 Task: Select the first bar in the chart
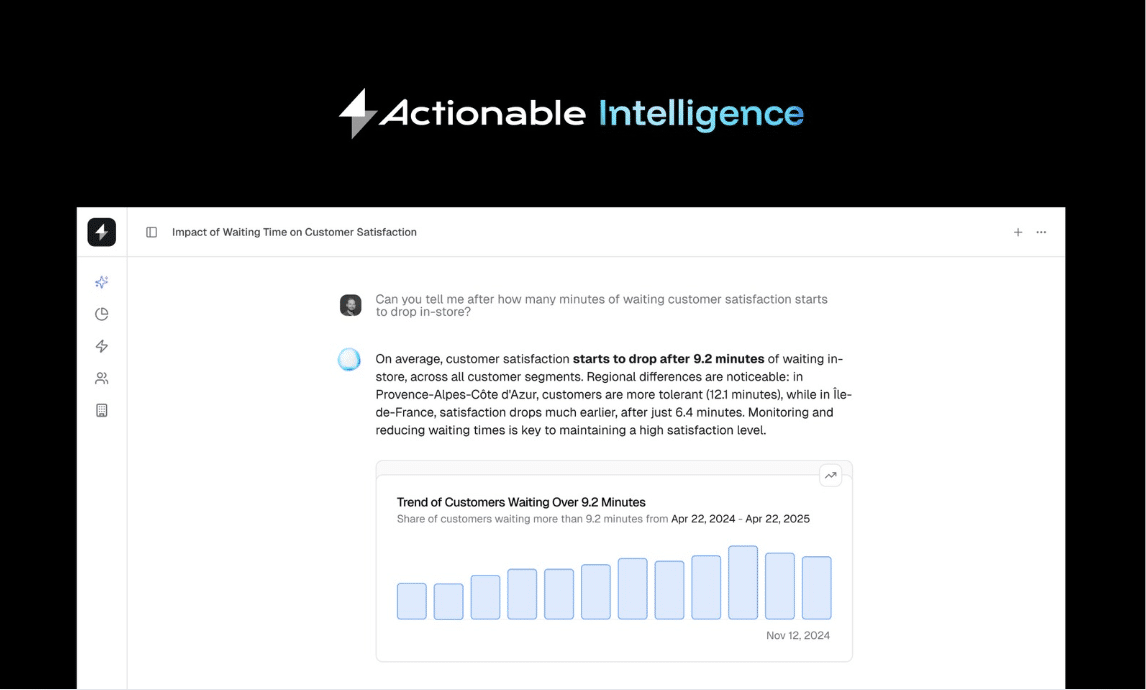411,602
